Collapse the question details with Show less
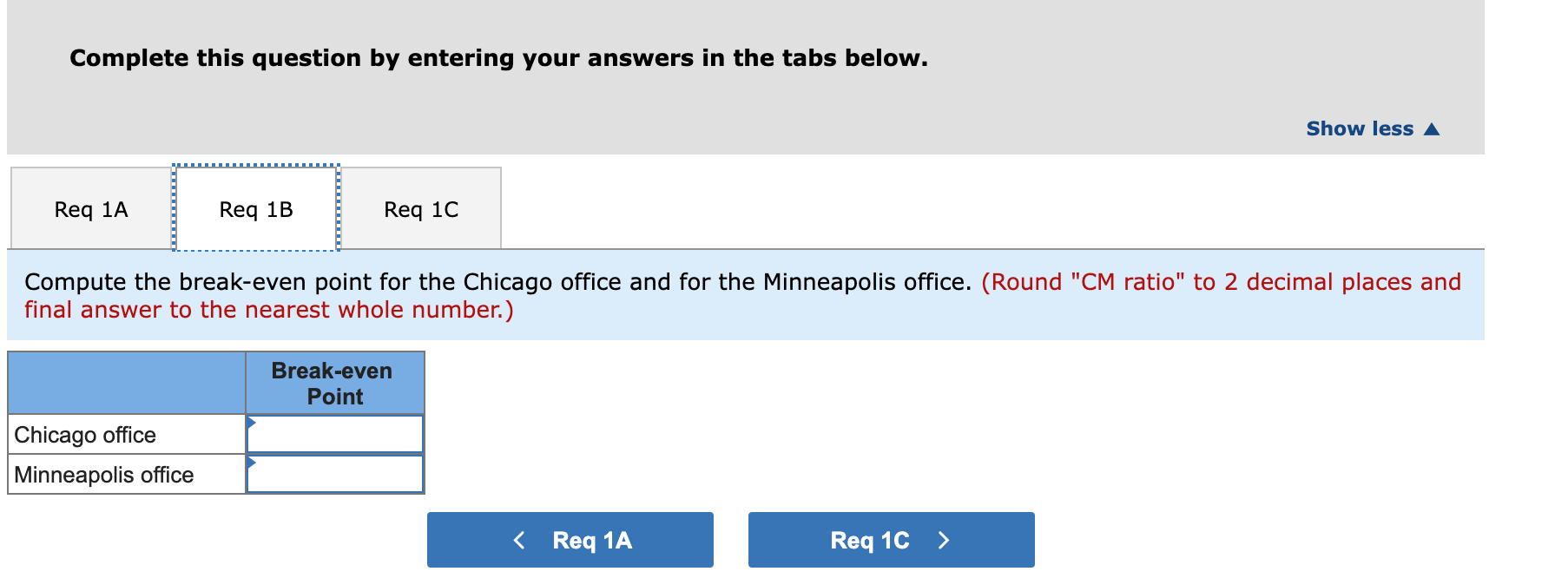 1359,128
